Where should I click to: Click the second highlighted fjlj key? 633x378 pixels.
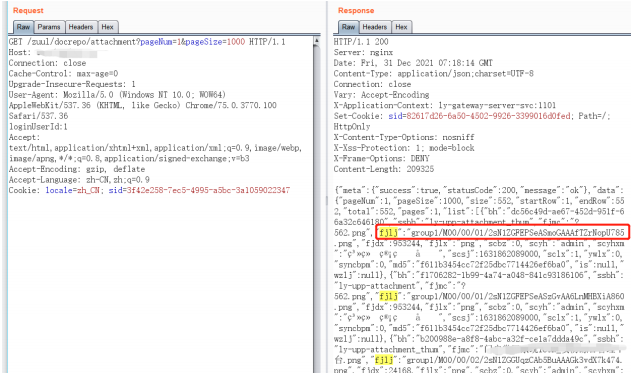click(x=388, y=296)
